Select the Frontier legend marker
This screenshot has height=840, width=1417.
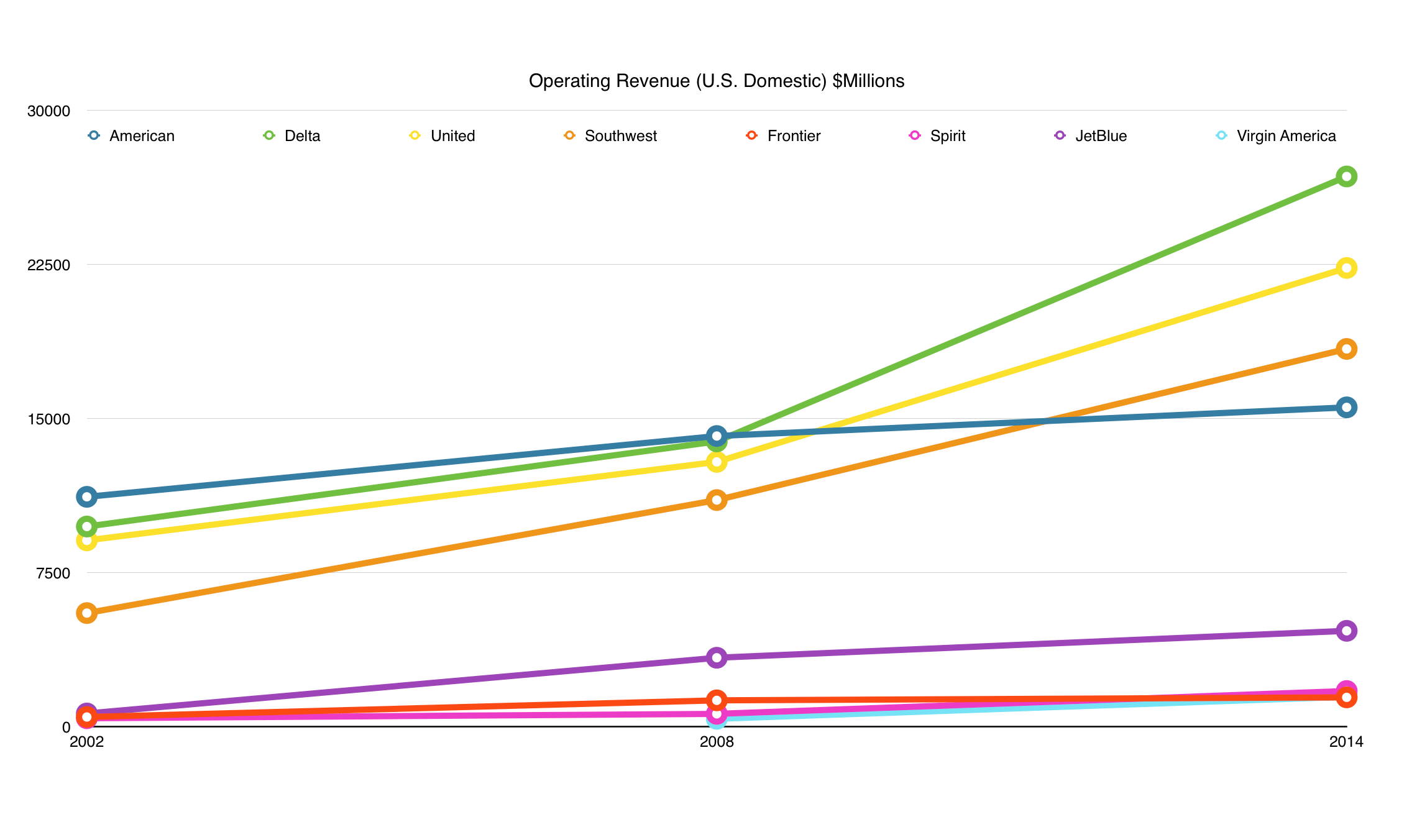(752, 135)
